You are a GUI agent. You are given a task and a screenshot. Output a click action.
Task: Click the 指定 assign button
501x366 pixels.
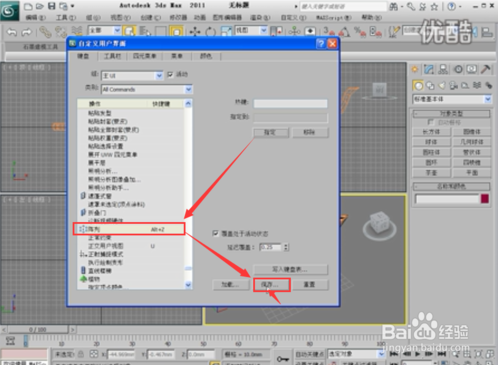271,133
